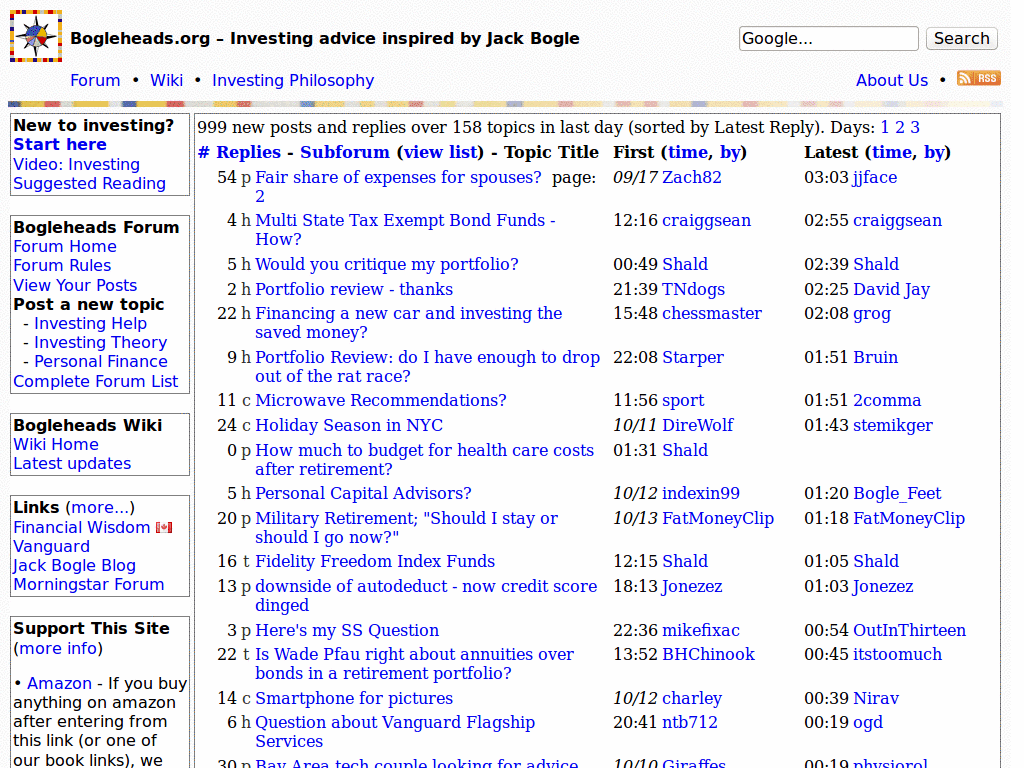Sort by First time
1024x768 pixels.
point(688,152)
